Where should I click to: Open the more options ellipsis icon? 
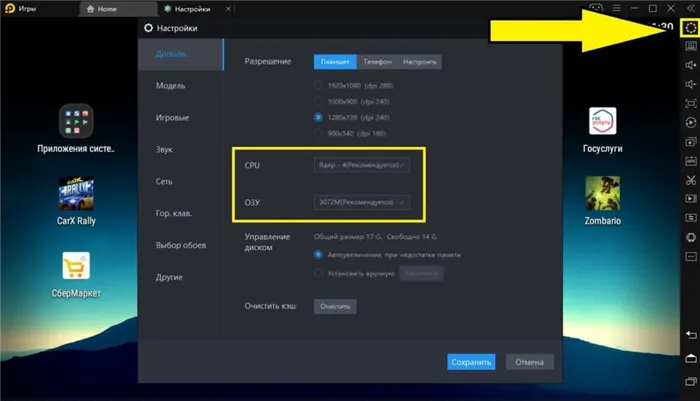coord(691,257)
